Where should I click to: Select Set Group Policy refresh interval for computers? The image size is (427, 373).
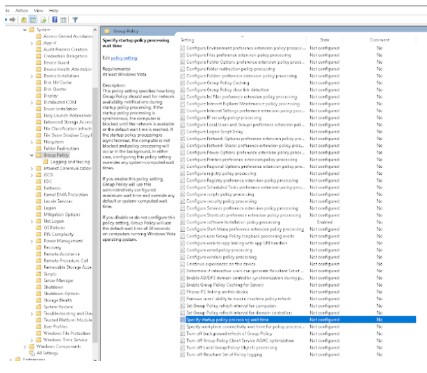[231, 306]
